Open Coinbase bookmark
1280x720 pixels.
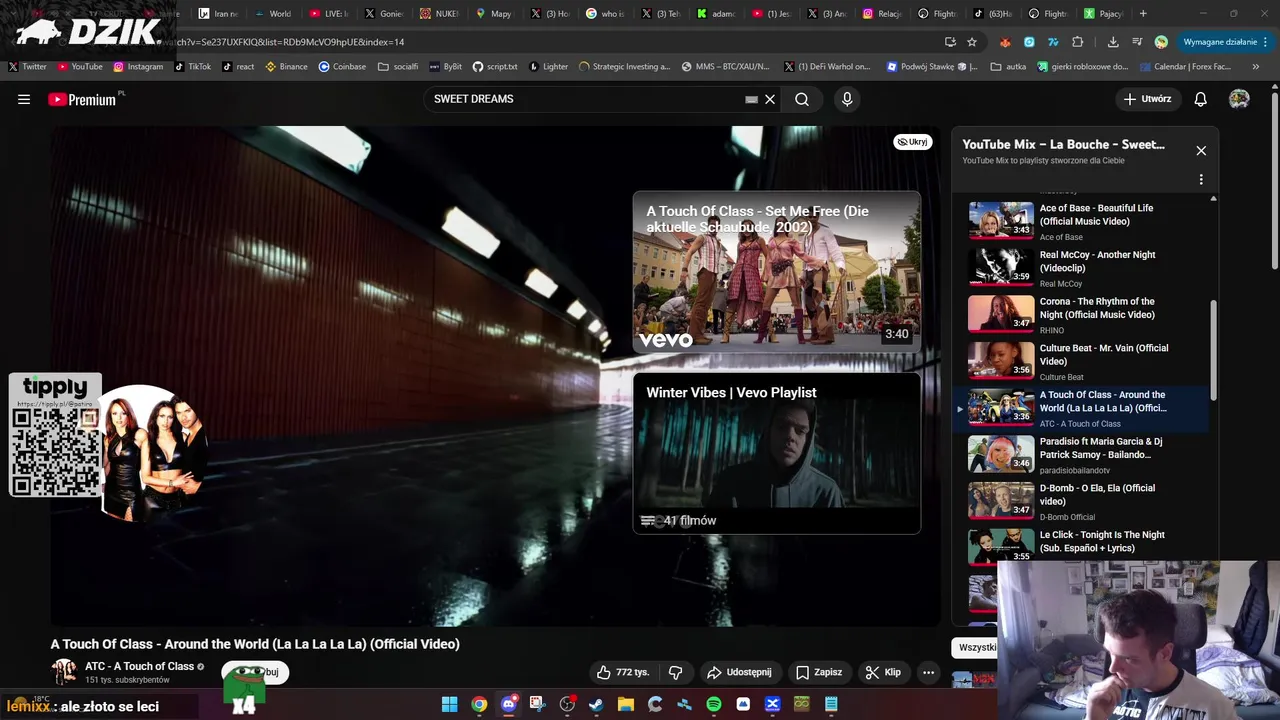342,66
